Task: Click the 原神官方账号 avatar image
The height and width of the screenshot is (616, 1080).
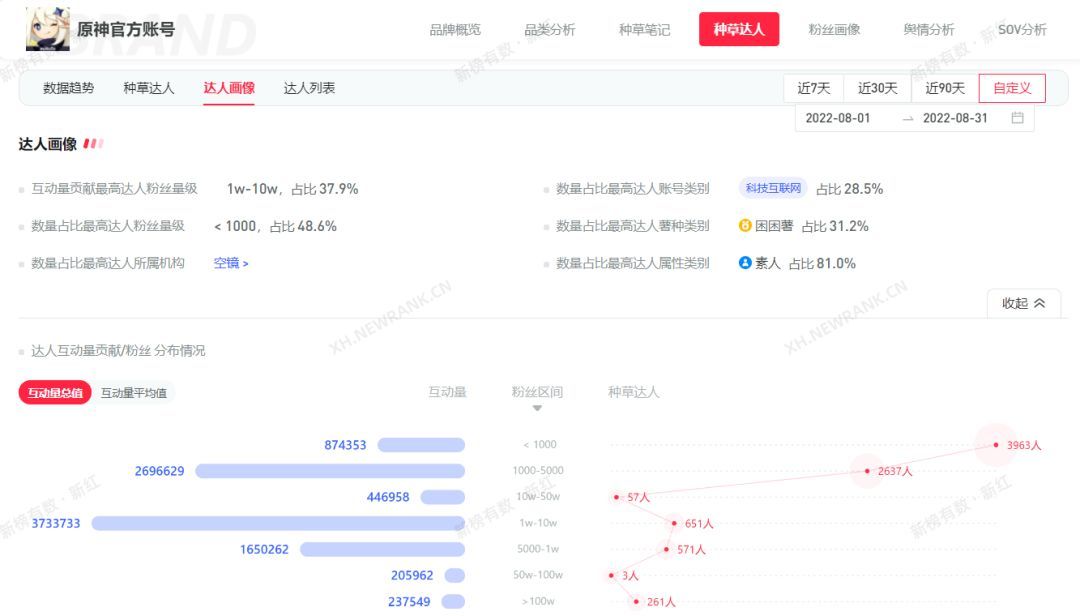Action: [x=48, y=29]
